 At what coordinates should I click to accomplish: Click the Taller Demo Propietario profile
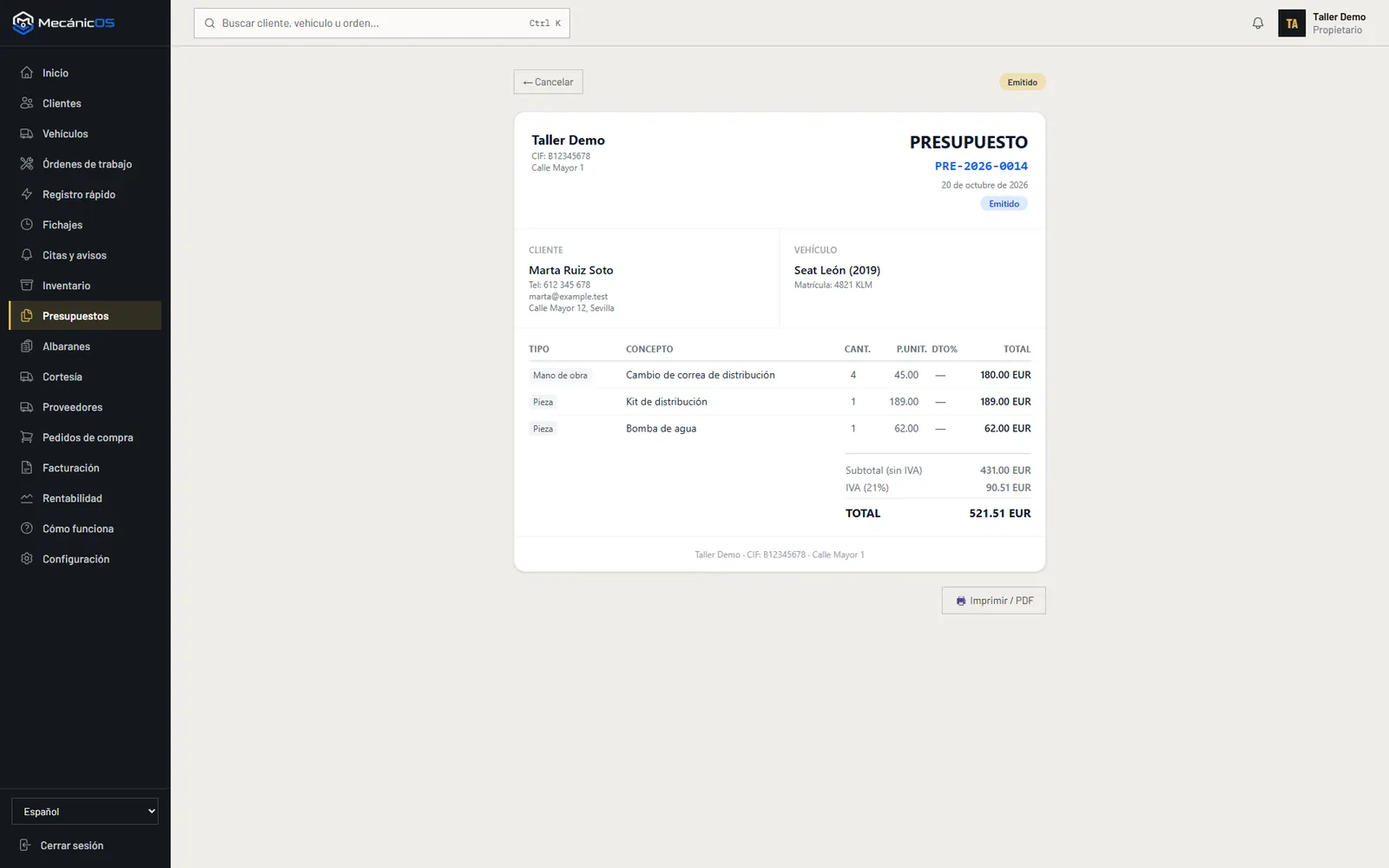(x=1322, y=23)
